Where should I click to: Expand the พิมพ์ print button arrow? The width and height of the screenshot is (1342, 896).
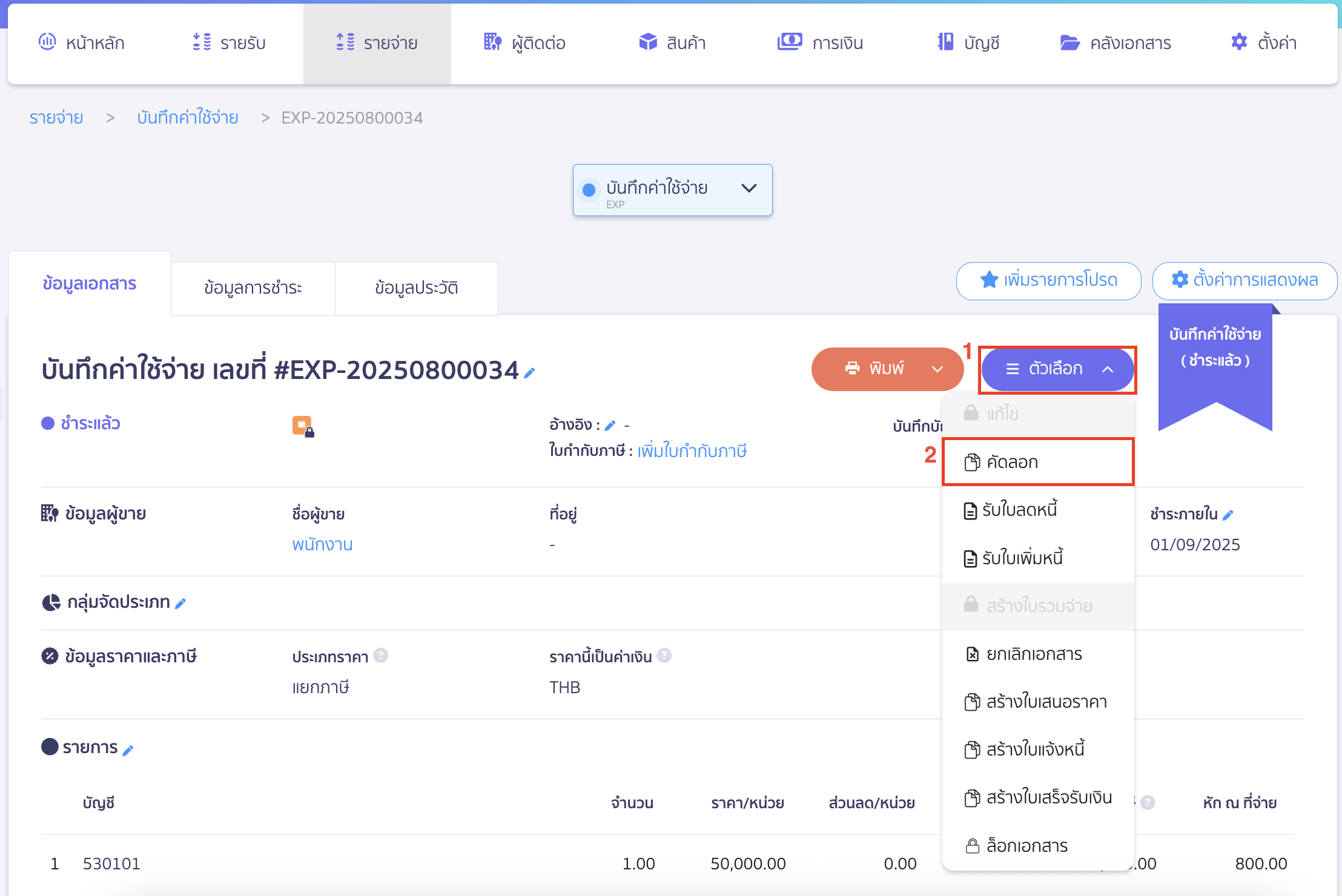(937, 369)
